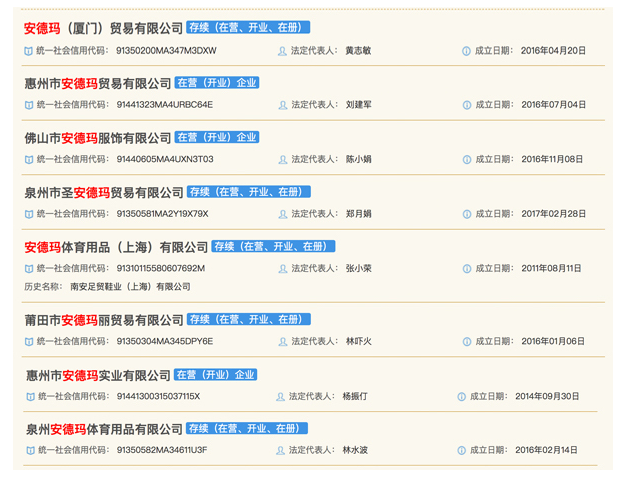Open 安德玛体育用品（上海）有限公司 link
The width and height of the screenshot is (619, 479).
coord(116,247)
